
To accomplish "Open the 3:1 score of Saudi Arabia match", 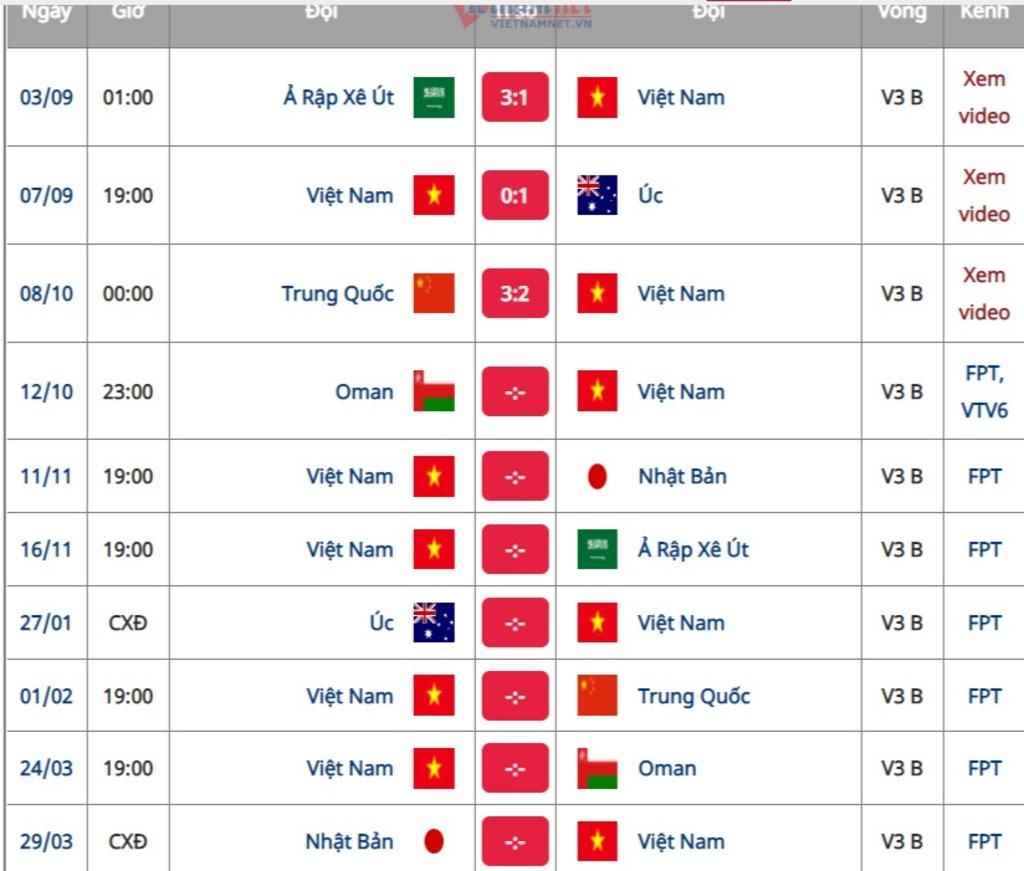I will coord(515,97).
